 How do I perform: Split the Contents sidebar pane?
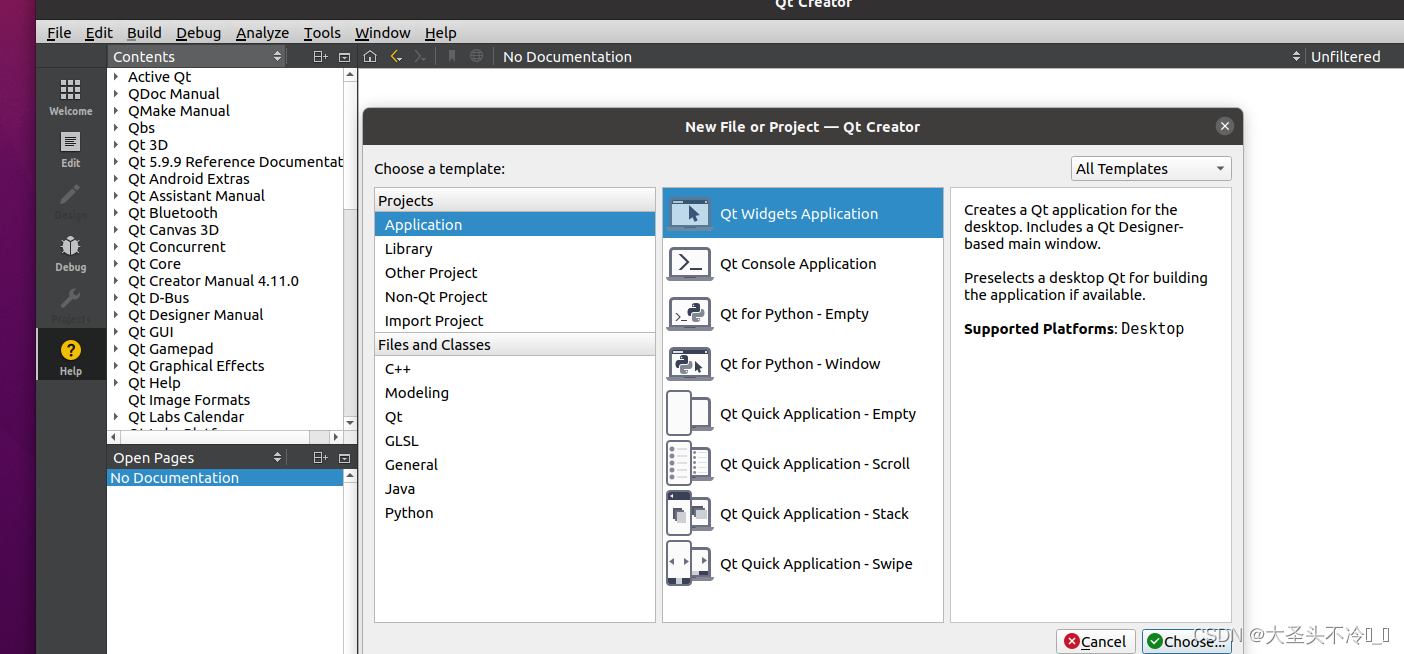320,57
